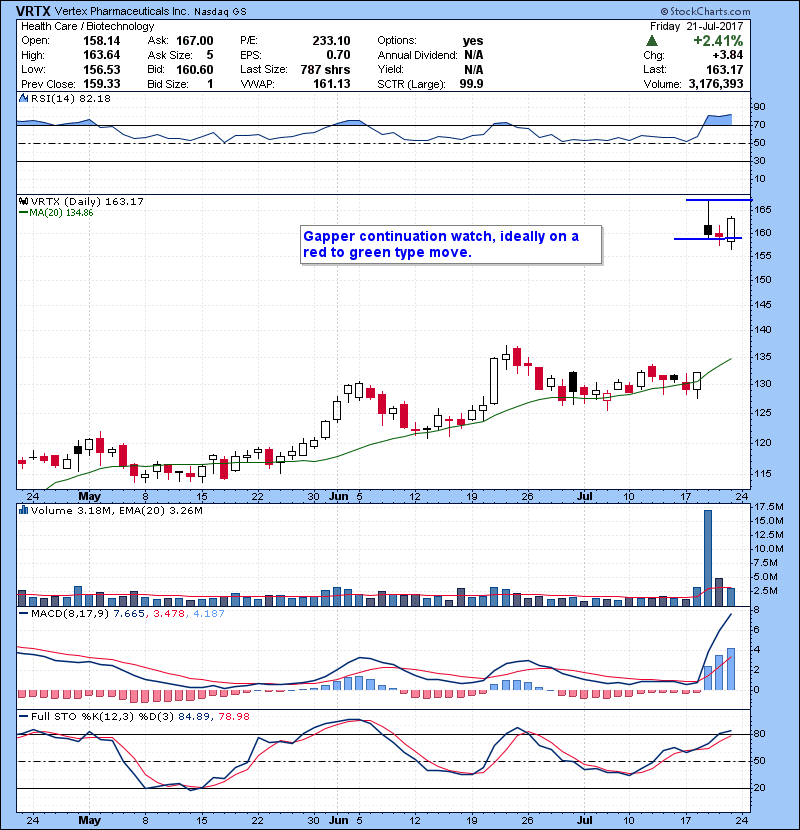Click the Options value yes
The image size is (800, 830).
473,41
